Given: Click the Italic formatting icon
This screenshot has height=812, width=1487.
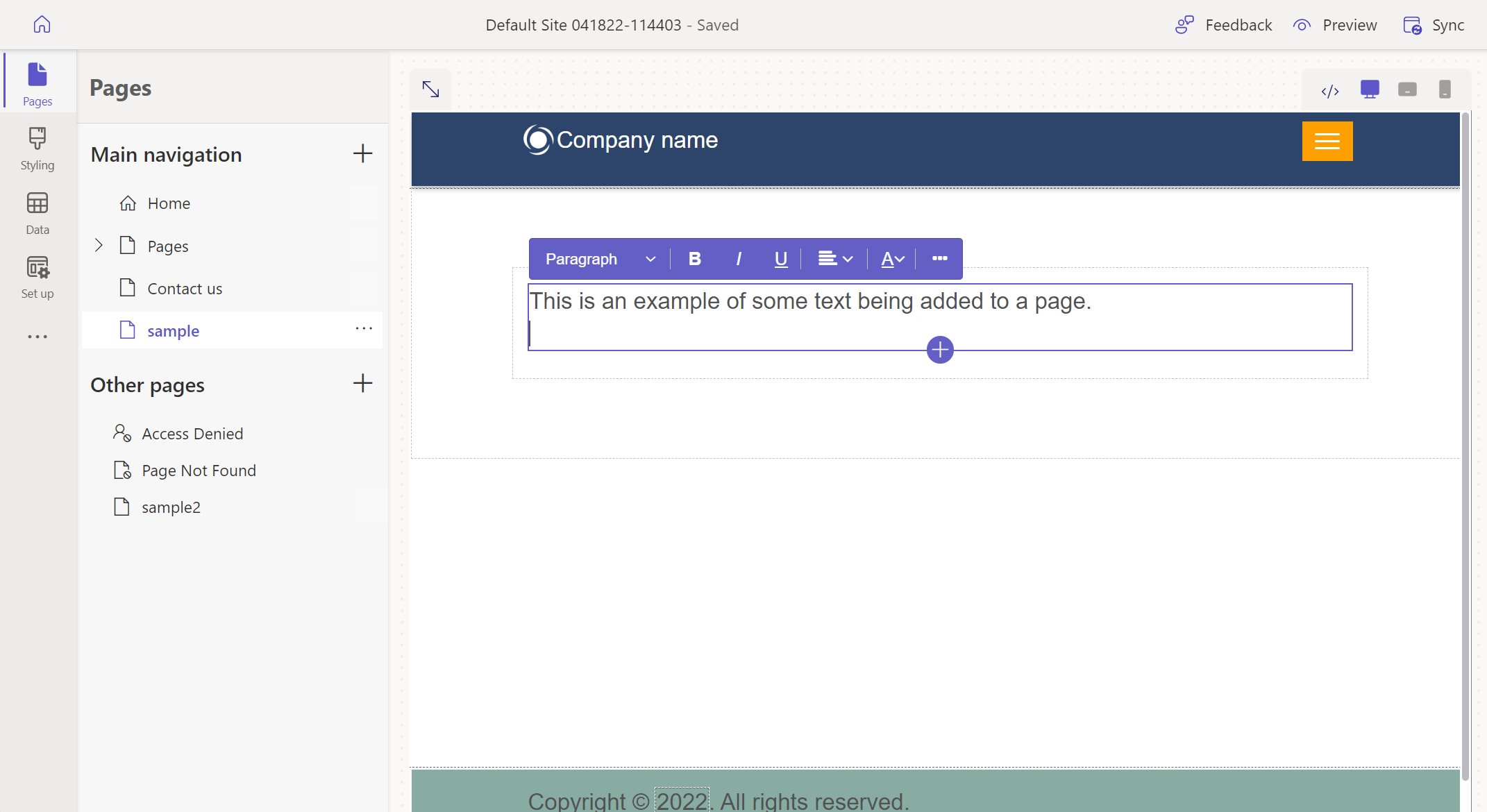Looking at the screenshot, I should point(738,259).
